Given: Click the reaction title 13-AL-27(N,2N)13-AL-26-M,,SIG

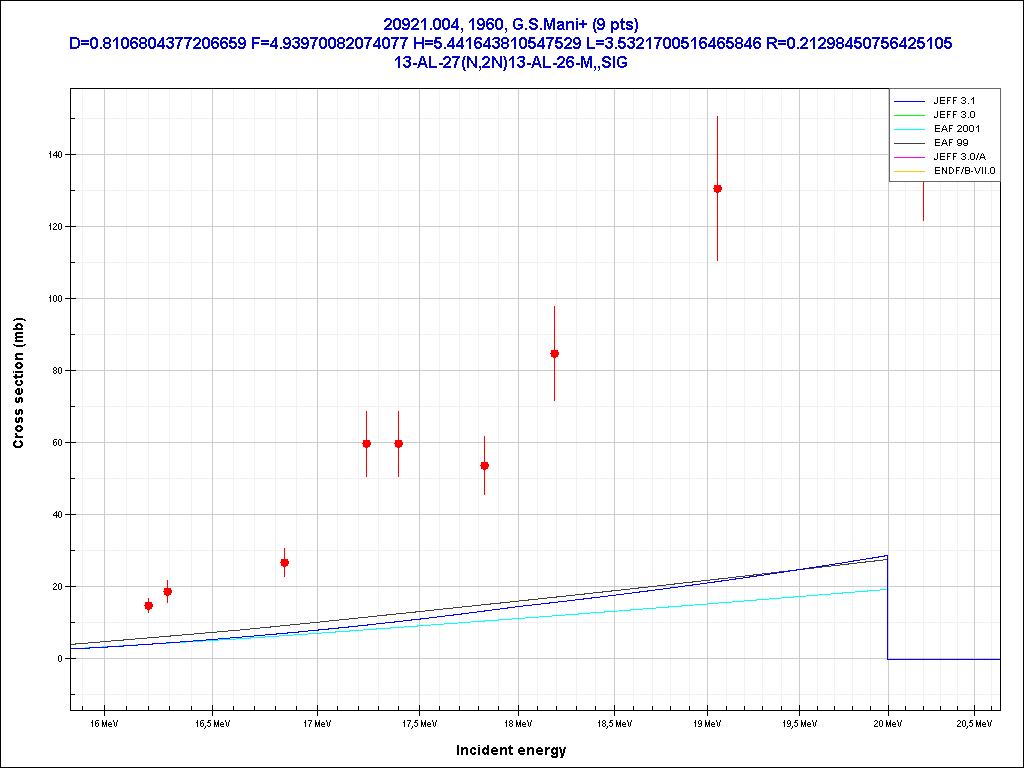Looking at the screenshot, I should (x=511, y=62).
